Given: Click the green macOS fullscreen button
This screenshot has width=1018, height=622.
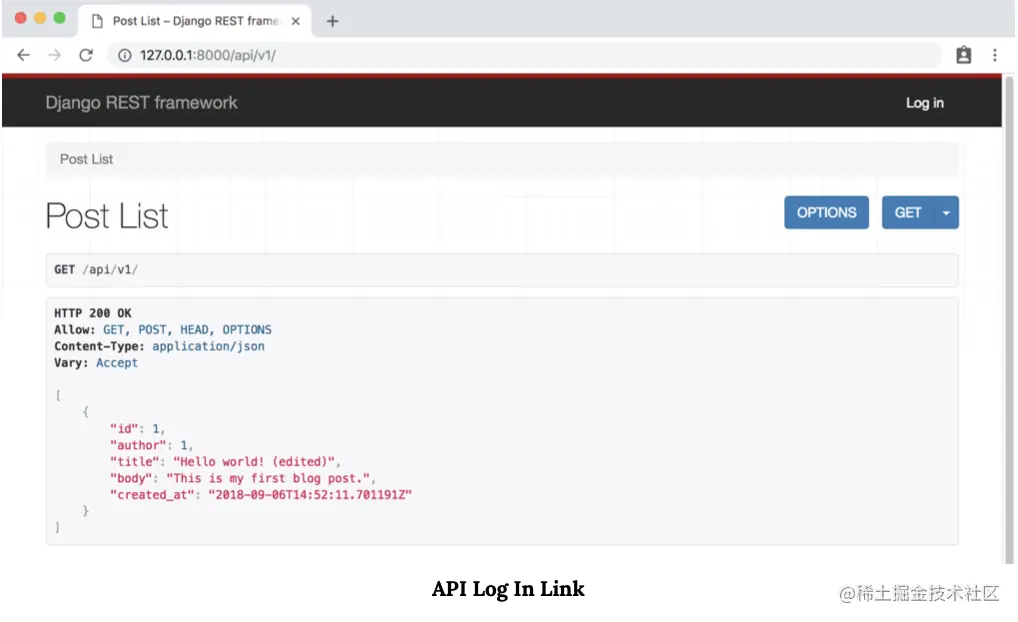Looking at the screenshot, I should tap(59, 18).
